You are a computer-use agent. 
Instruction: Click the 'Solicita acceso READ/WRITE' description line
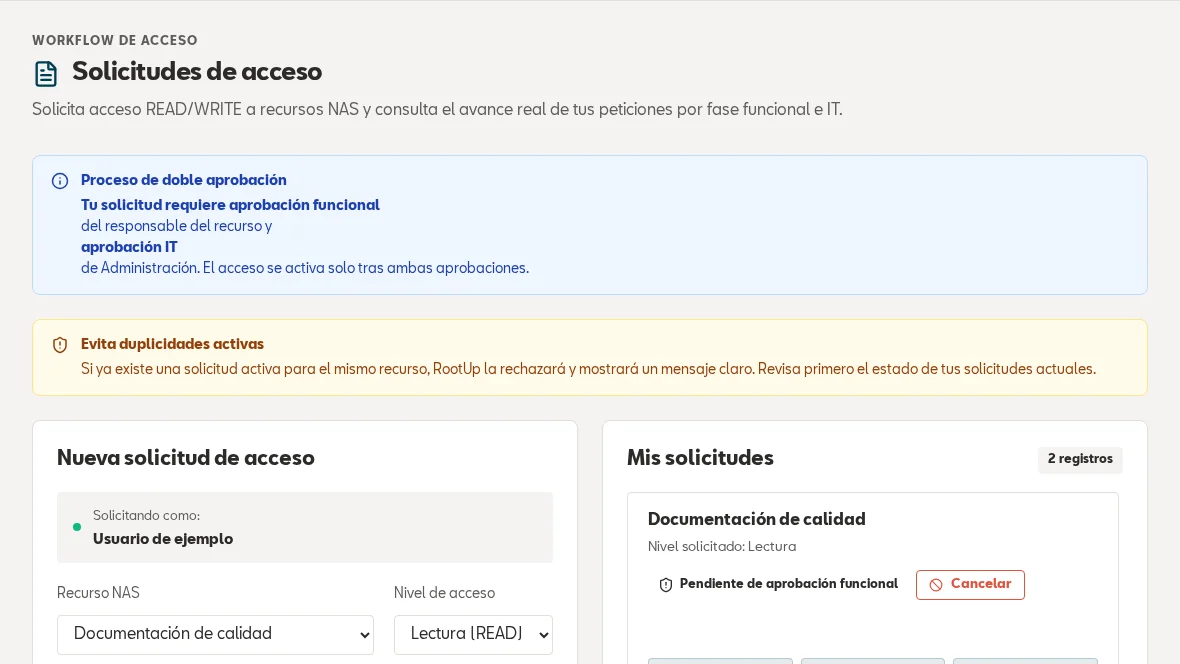tap(437, 110)
